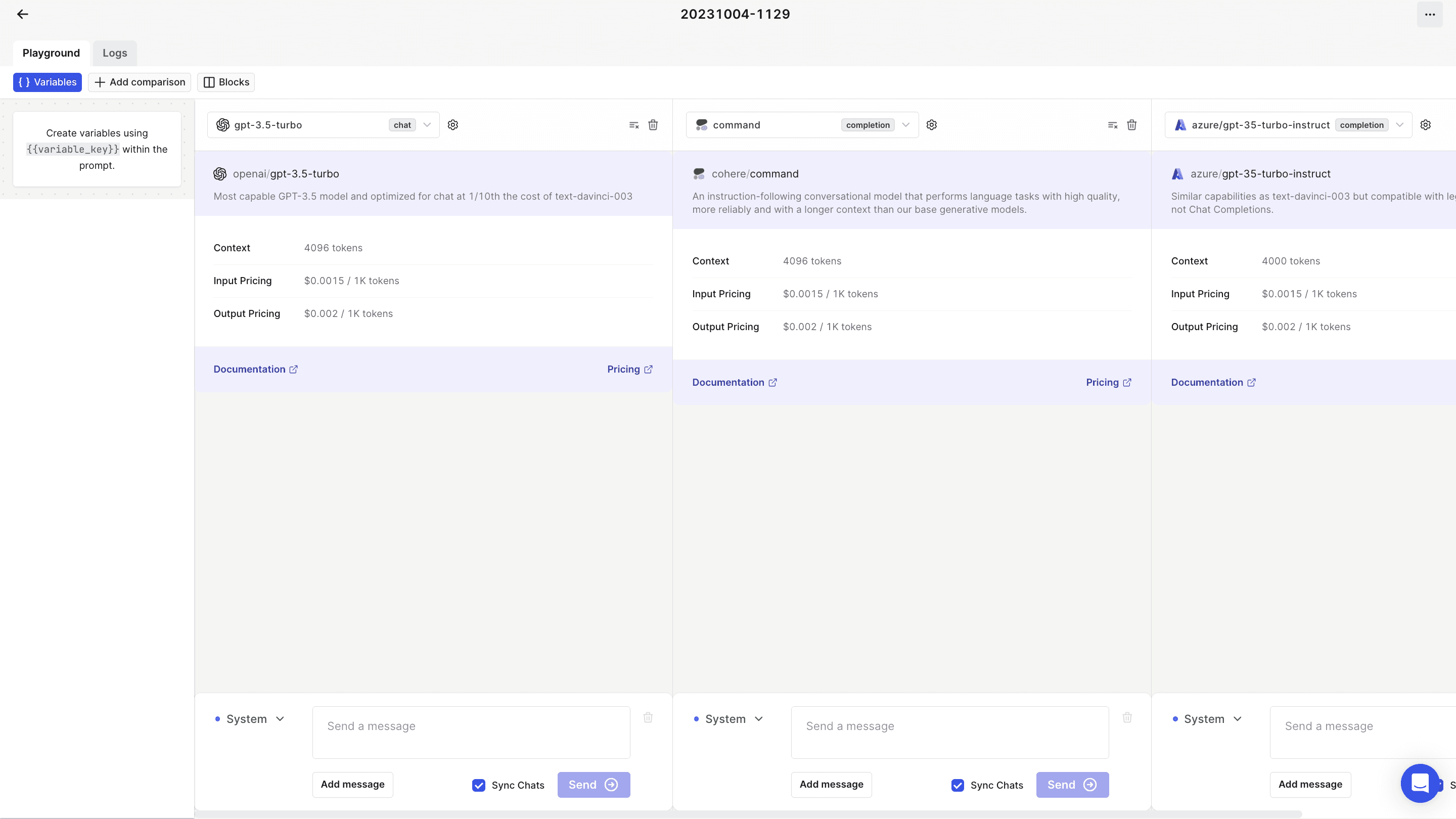
Task: Focus message input in gpt-3.5-turbo column
Action: [x=471, y=733]
